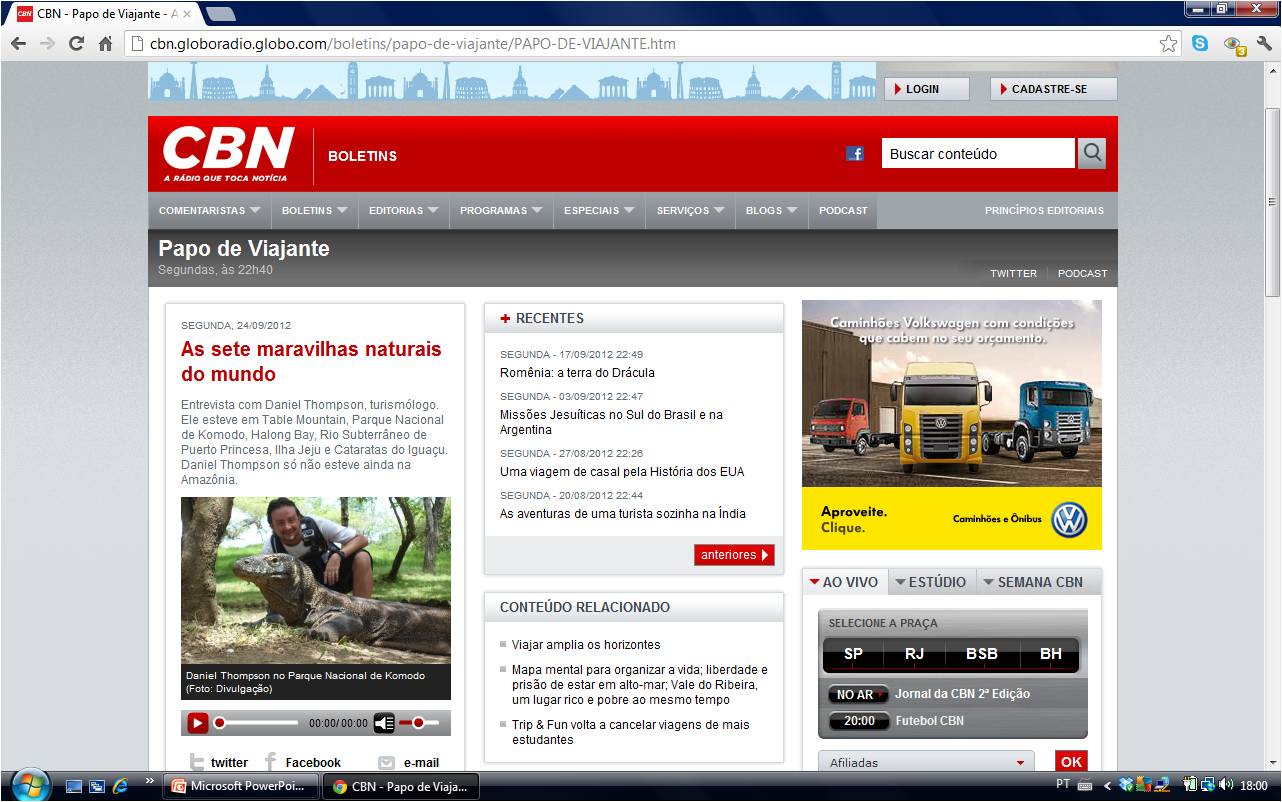Go to the browser home page icon

(105, 44)
